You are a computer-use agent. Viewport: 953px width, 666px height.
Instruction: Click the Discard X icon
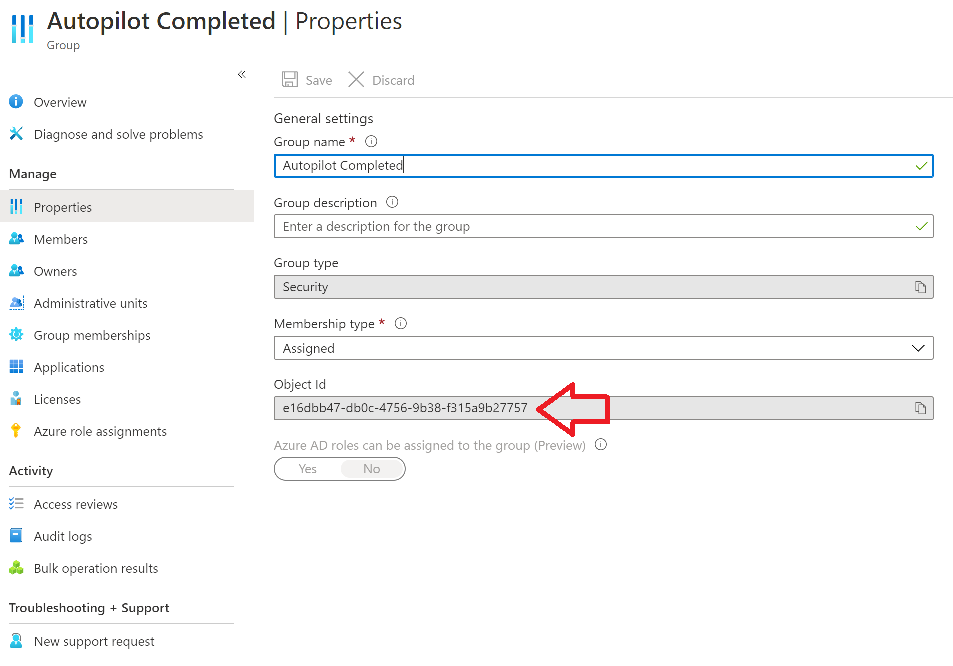point(356,80)
